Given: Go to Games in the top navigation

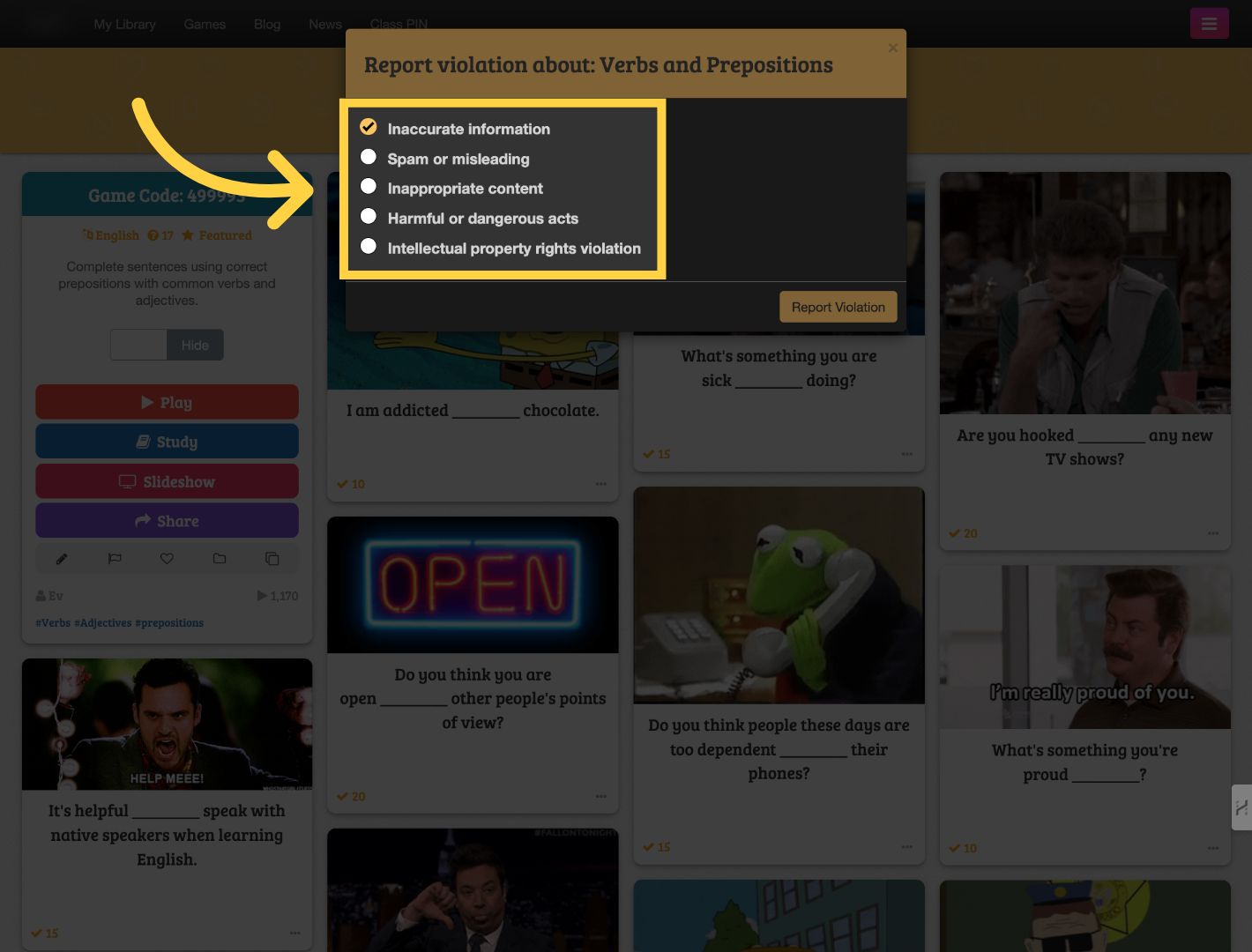Looking at the screenshot, I should pyautogui.click(x=205, y=24).
